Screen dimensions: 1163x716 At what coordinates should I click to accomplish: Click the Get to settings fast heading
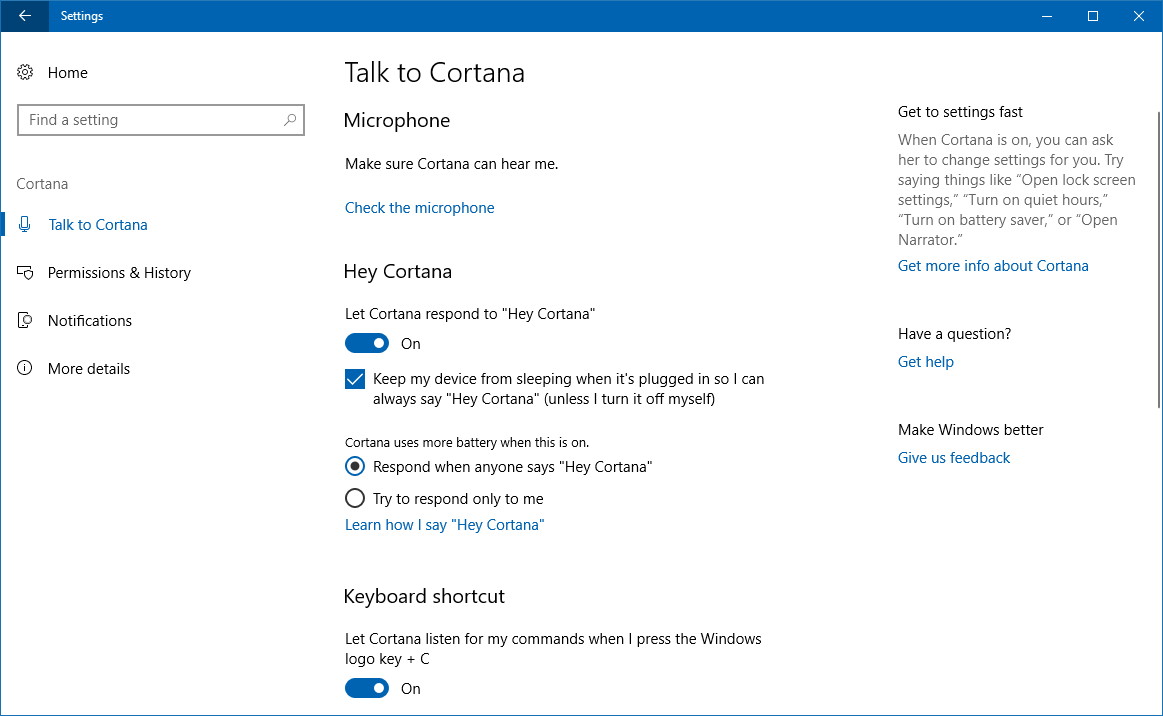click(x=960, y=111)
